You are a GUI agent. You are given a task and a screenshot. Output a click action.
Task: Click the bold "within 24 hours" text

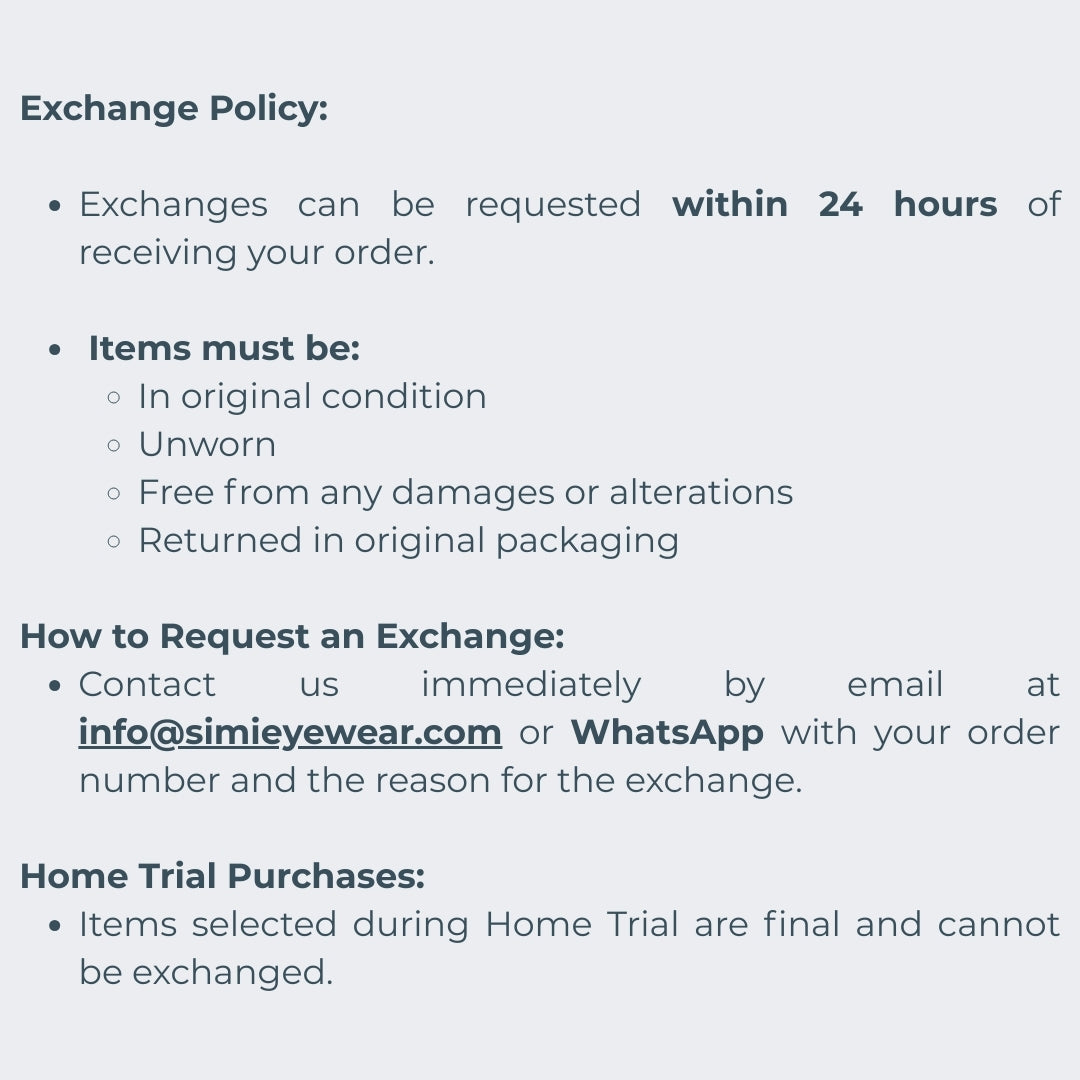pyautogui.click(x=834, y=204)
